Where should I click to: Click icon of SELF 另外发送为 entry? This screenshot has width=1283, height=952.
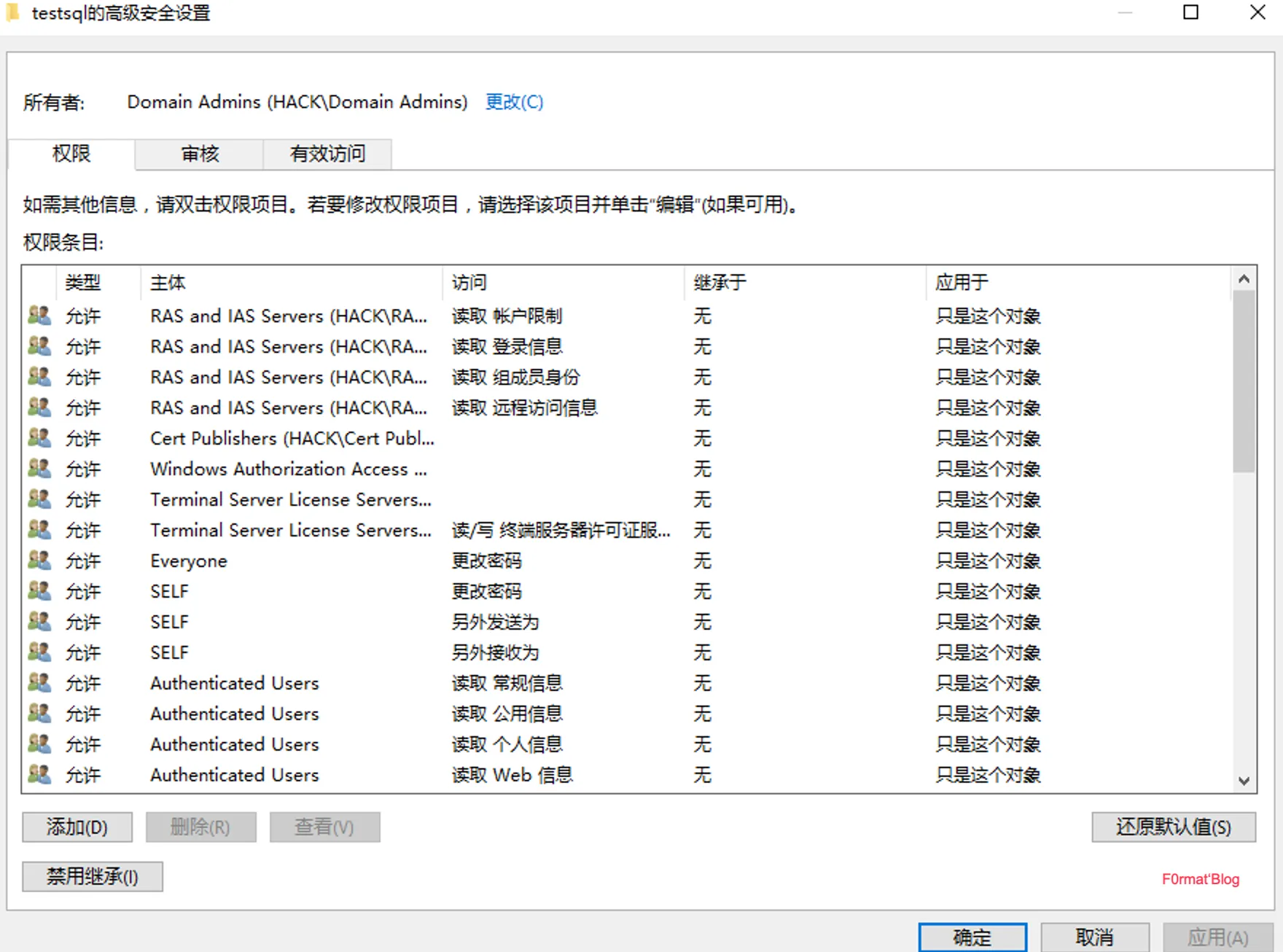[39, 621]
